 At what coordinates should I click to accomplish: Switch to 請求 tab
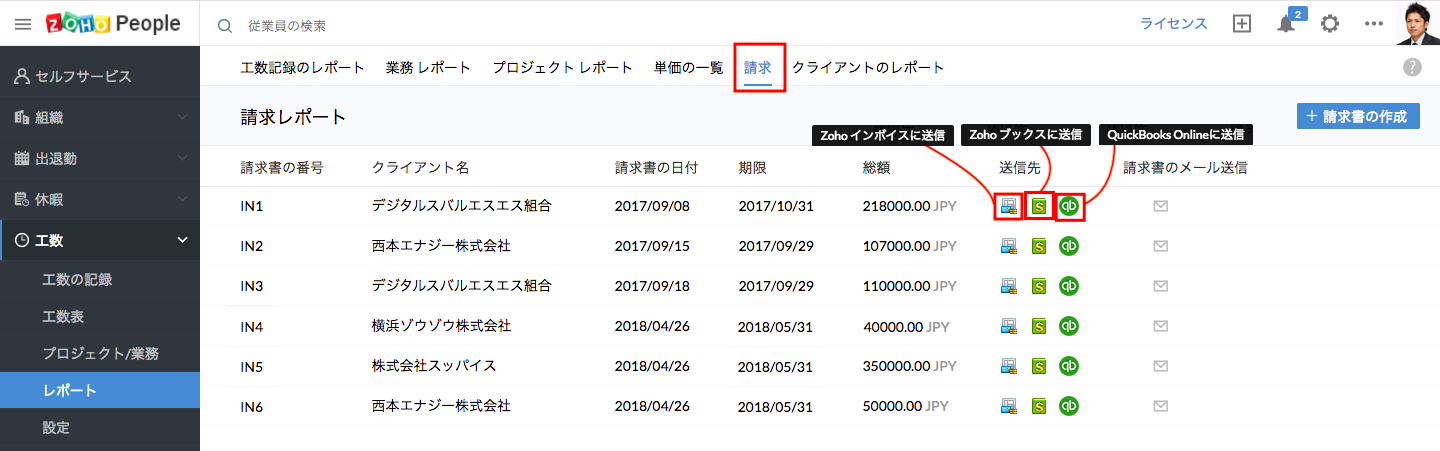coord(758,67)
